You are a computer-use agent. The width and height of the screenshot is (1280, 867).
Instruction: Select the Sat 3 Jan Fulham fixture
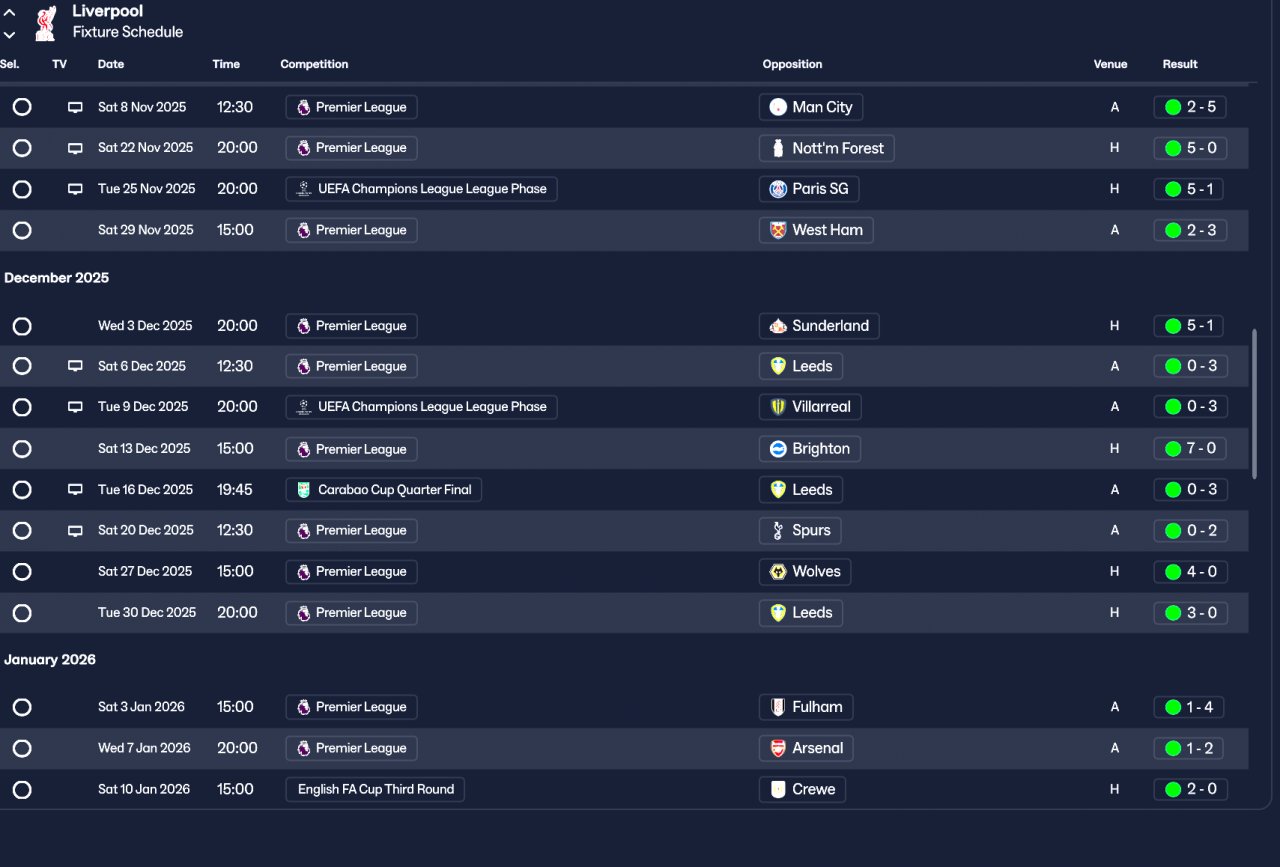coord(22,707)
